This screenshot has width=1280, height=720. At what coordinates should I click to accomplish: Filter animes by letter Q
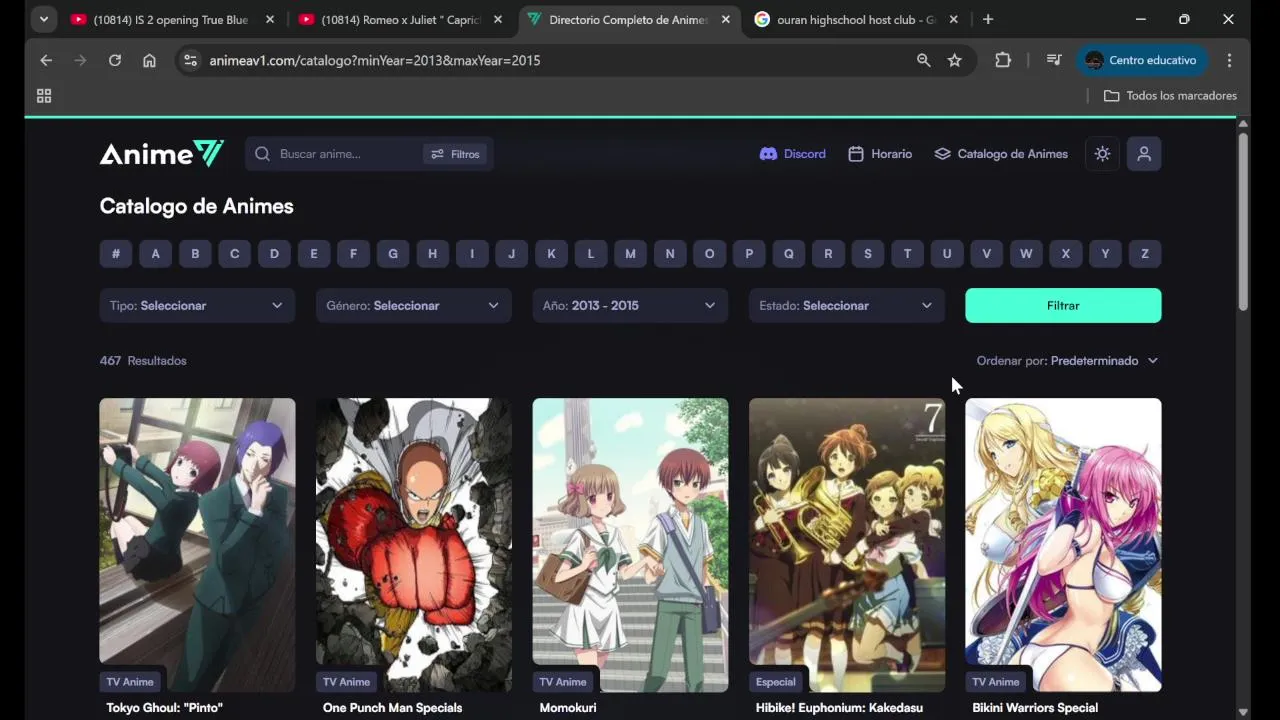[789, 254]
